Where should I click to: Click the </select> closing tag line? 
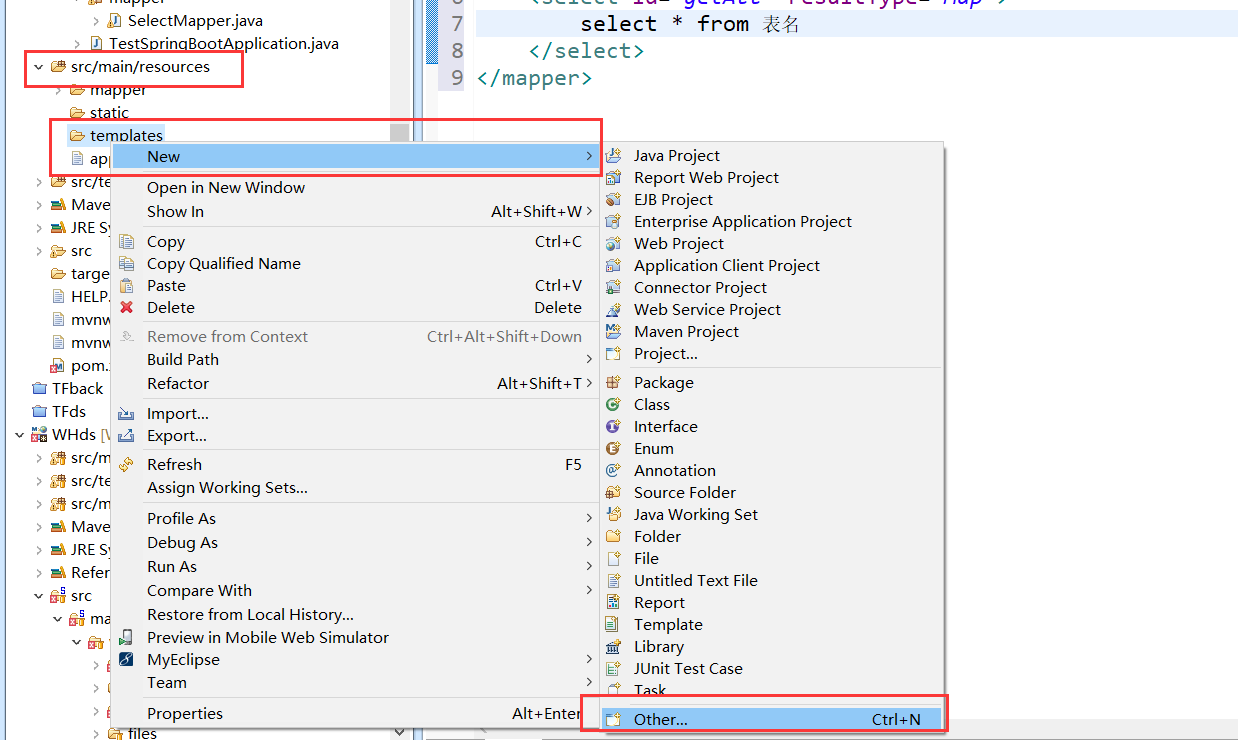tap(587, 50)
